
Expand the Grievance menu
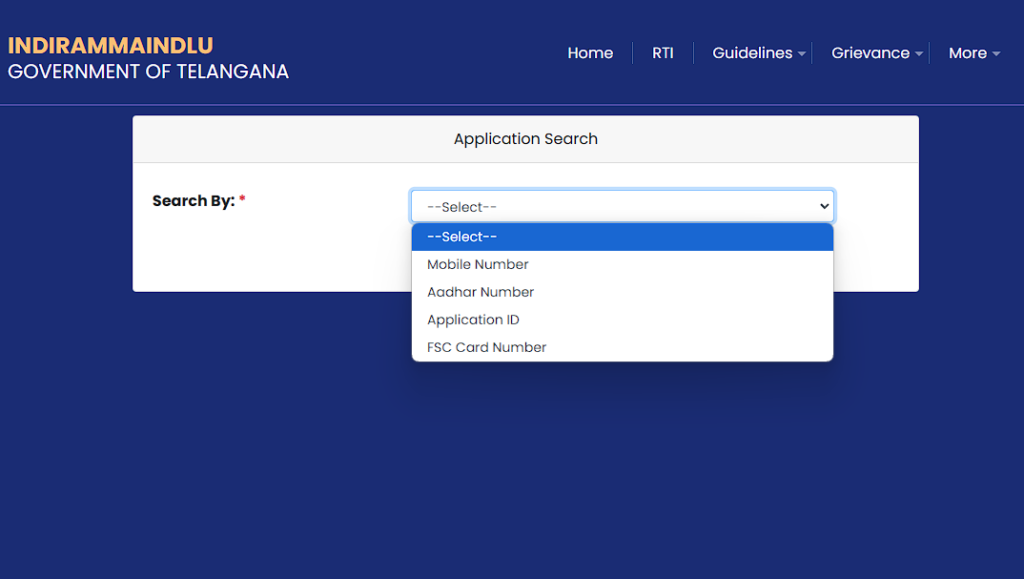tap(876, 53)
